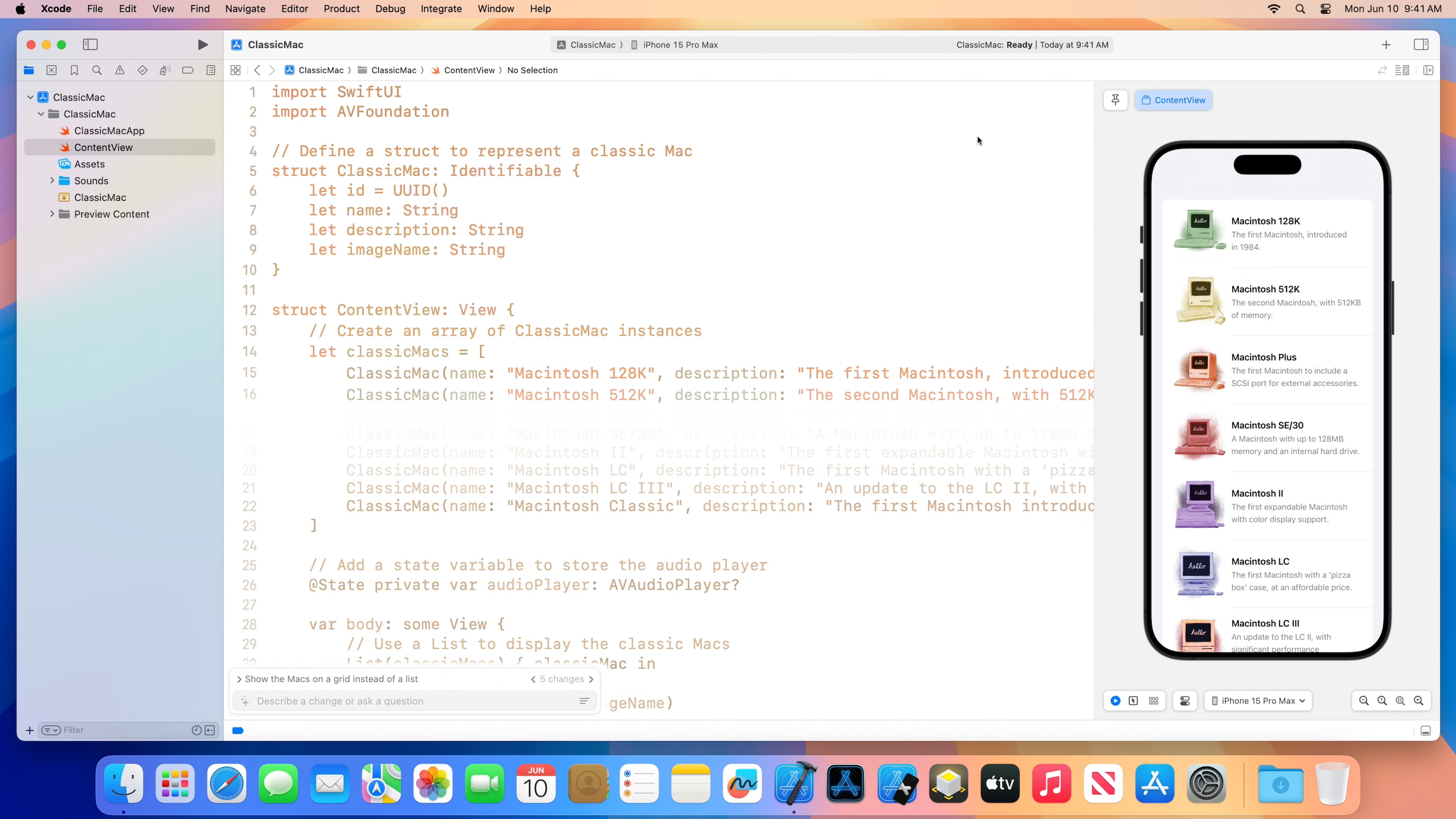Zoom in the preview canvas
Viewport: 1456px width, 819px height.
tap(1418, 701)
